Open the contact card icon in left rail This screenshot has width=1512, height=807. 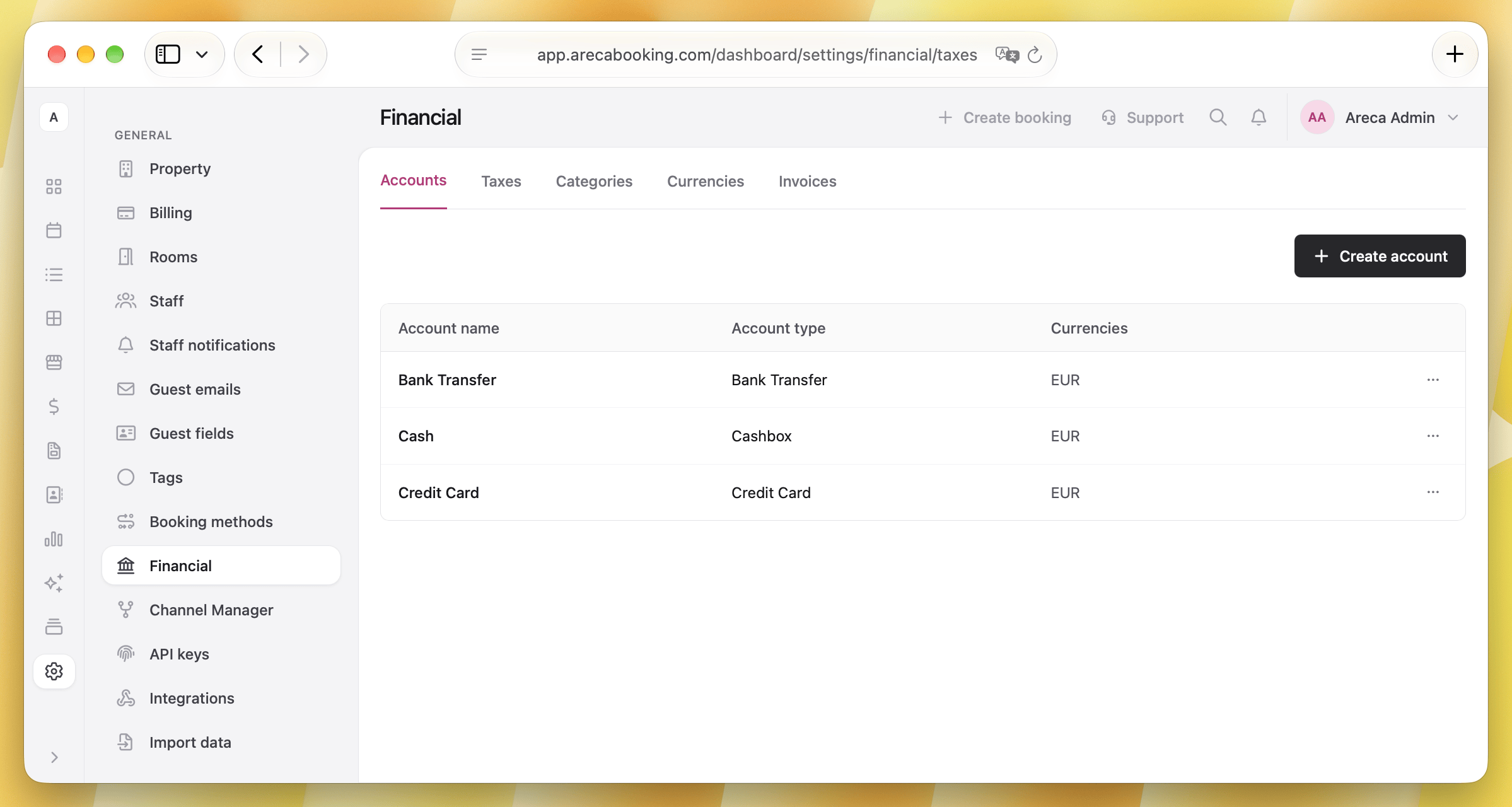coord(54,495)
